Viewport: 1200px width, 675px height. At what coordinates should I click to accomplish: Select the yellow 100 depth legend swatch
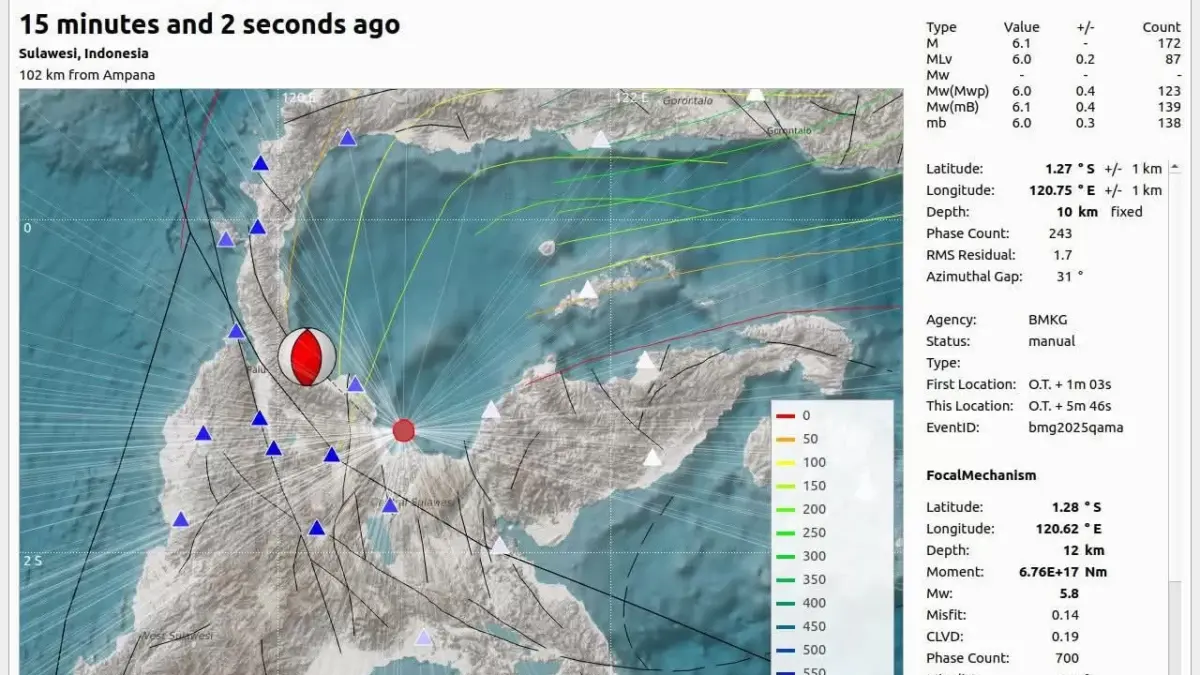785,462
